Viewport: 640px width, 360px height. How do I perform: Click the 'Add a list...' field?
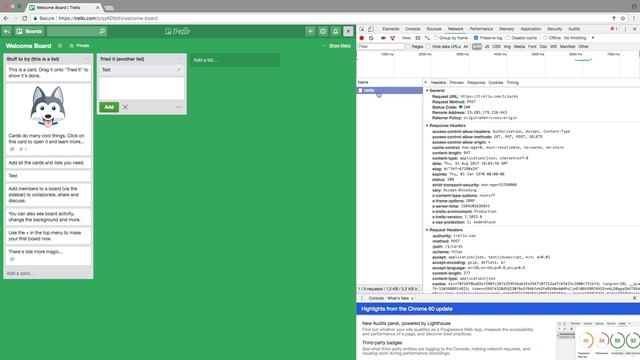tap(235, 60)
